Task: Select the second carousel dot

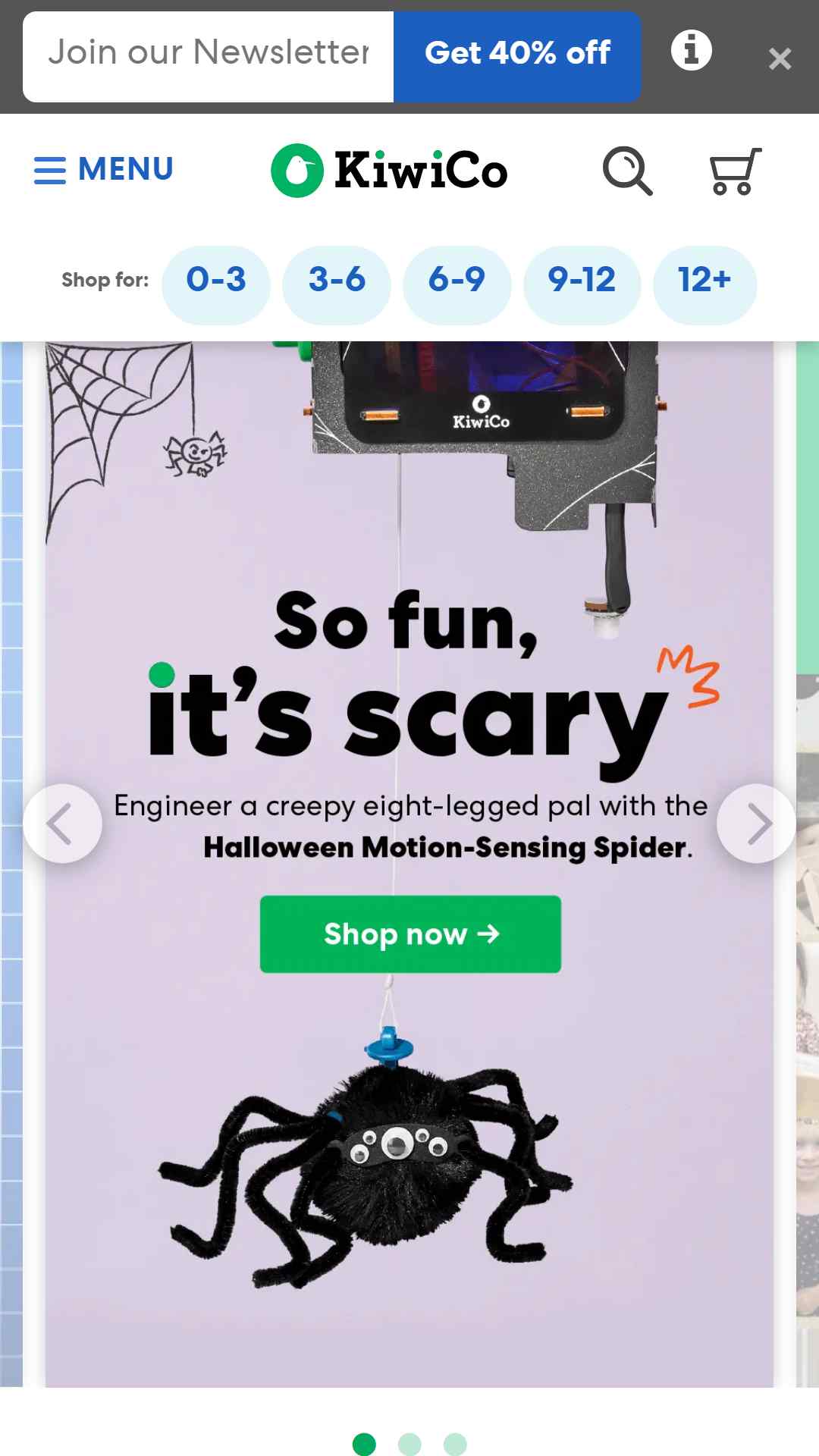Action: (409, 1444)
